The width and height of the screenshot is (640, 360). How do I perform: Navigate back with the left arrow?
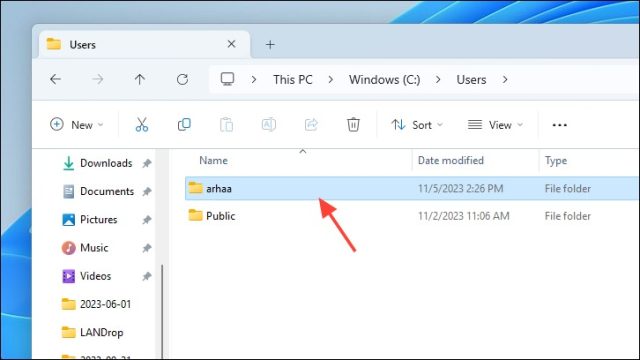tap(56, 79)
